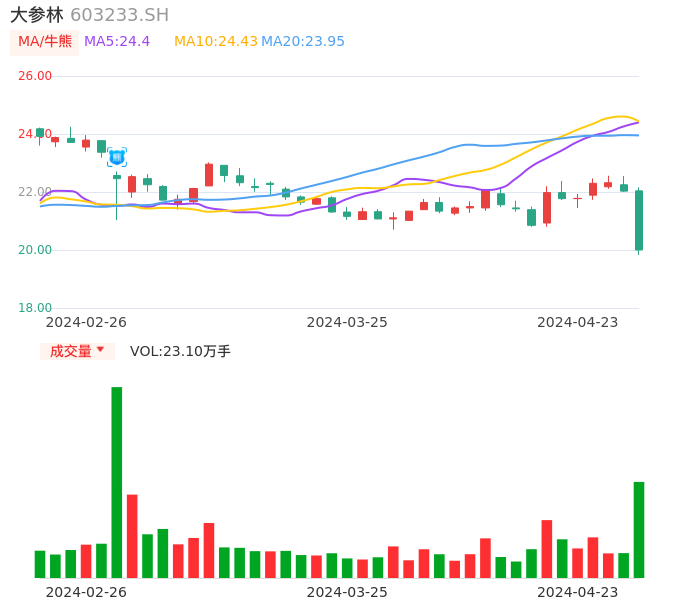Open the 成交量 indicator dropdown arrow
Screen dimensions: 686x606
coord(100,350)
